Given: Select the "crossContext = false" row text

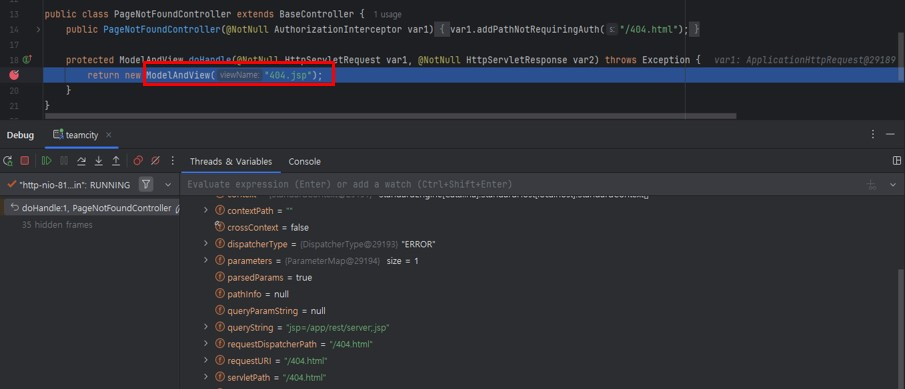Looking at the screenshot, I should pyautogui.click(x=268, y=227).
